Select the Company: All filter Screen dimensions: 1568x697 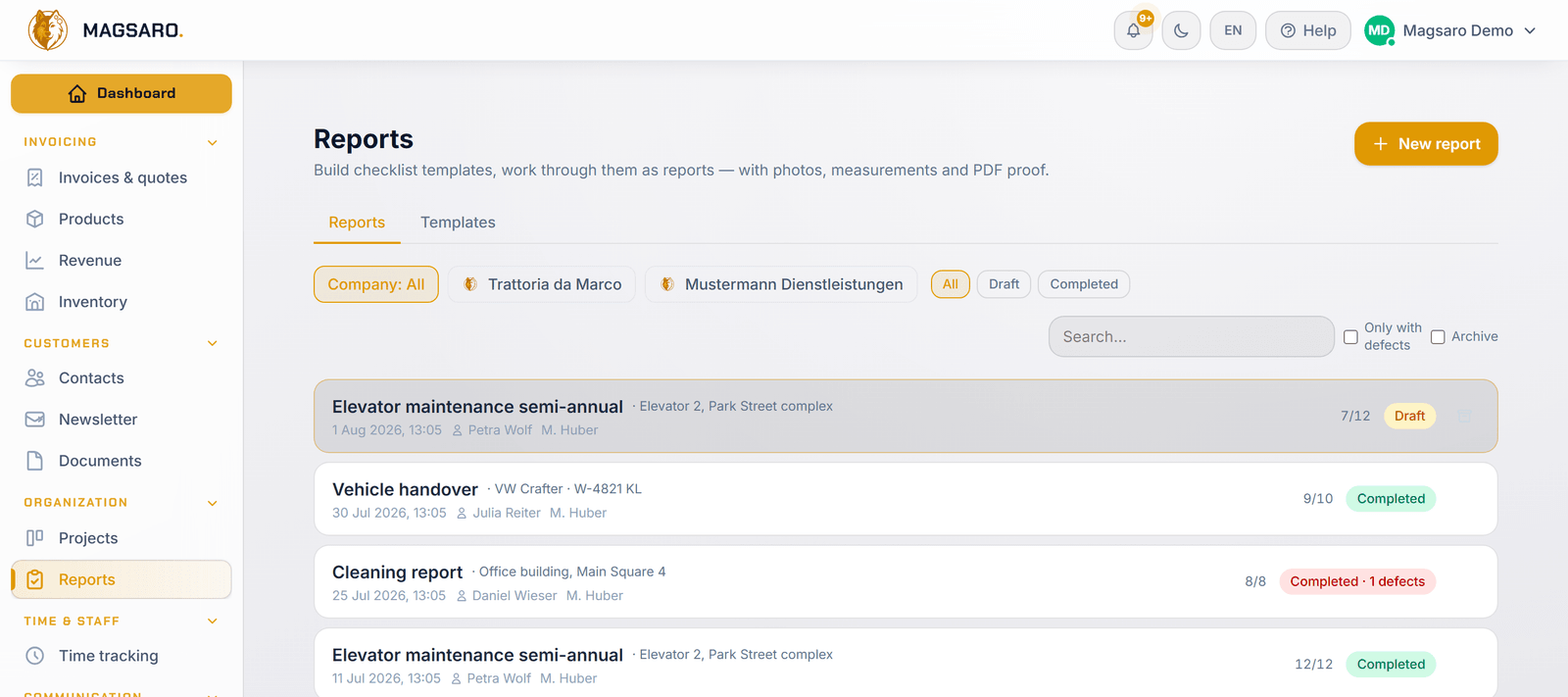click(x=376, y=284)
